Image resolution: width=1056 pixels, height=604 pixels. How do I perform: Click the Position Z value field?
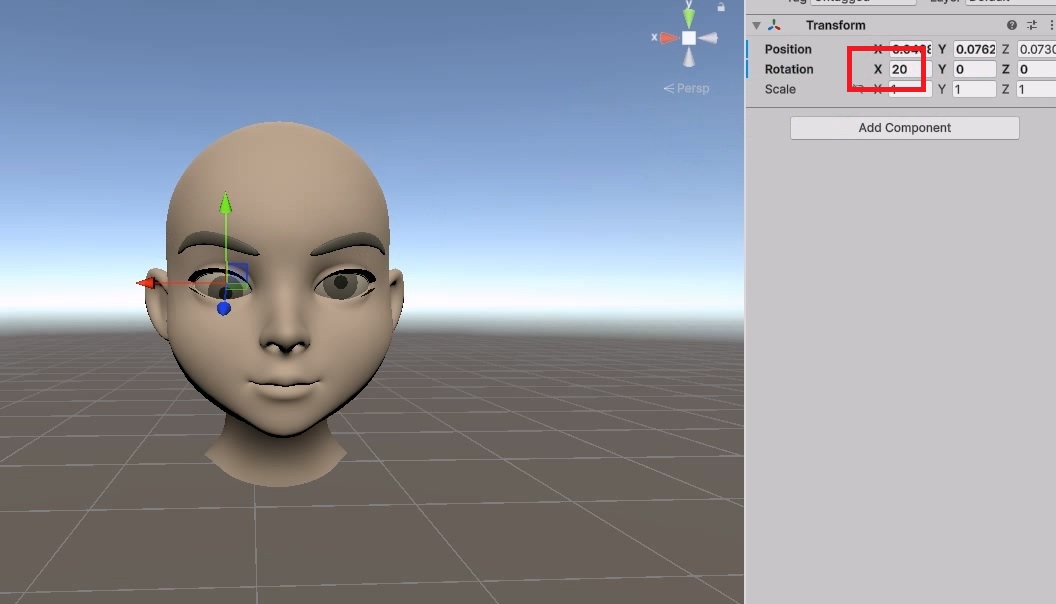[1036, 49]
